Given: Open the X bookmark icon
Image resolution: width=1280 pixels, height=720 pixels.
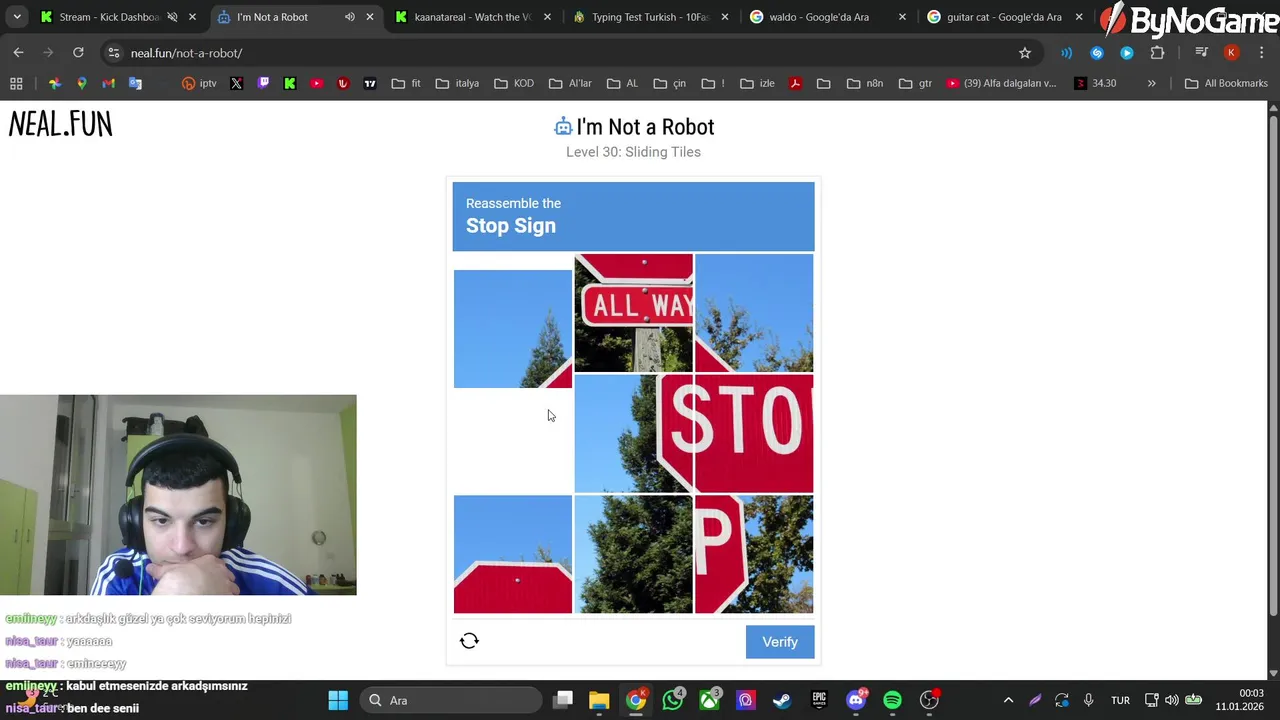Looking at the screenshot, I should pos(236,83).
